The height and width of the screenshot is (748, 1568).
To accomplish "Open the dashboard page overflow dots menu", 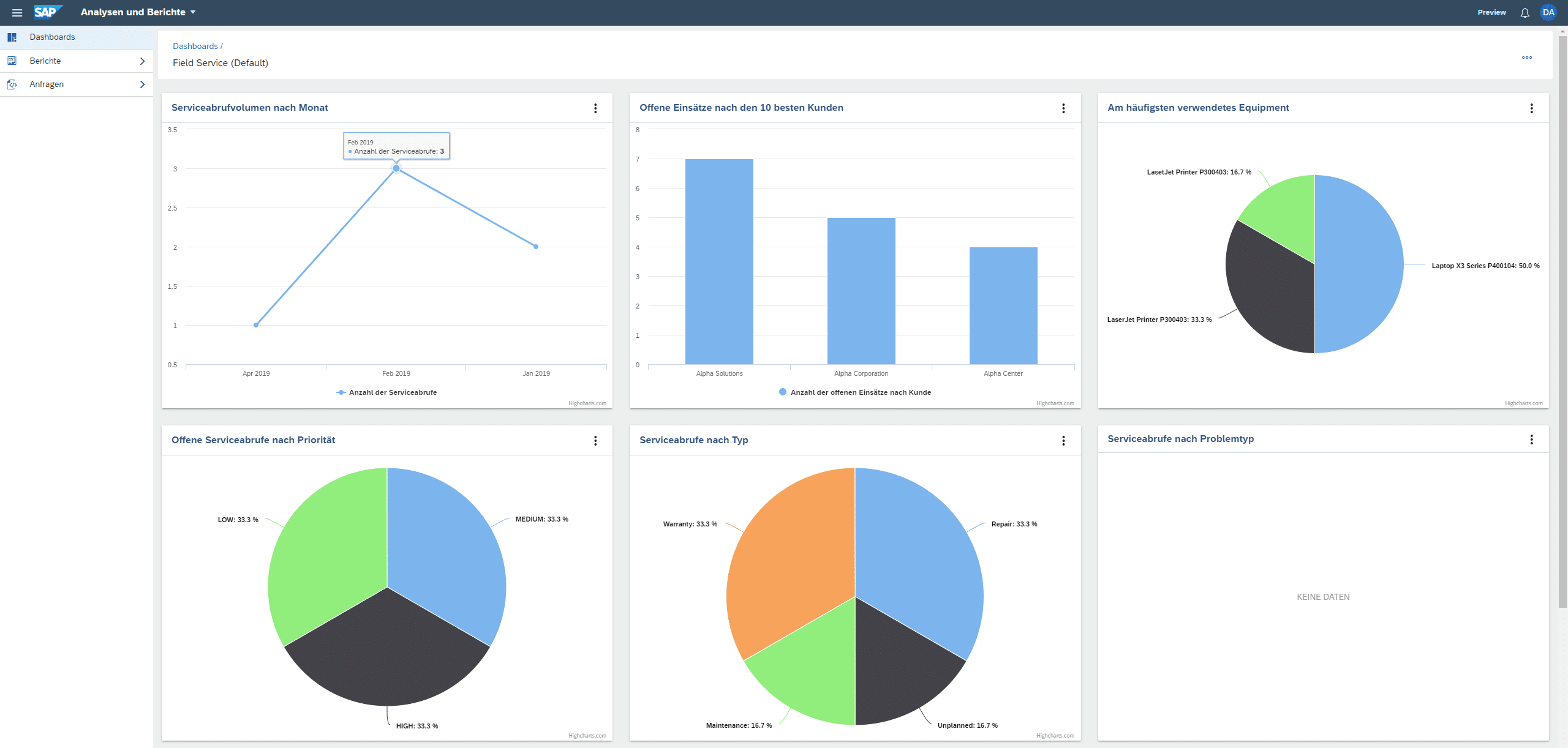I will point(1526,58).
